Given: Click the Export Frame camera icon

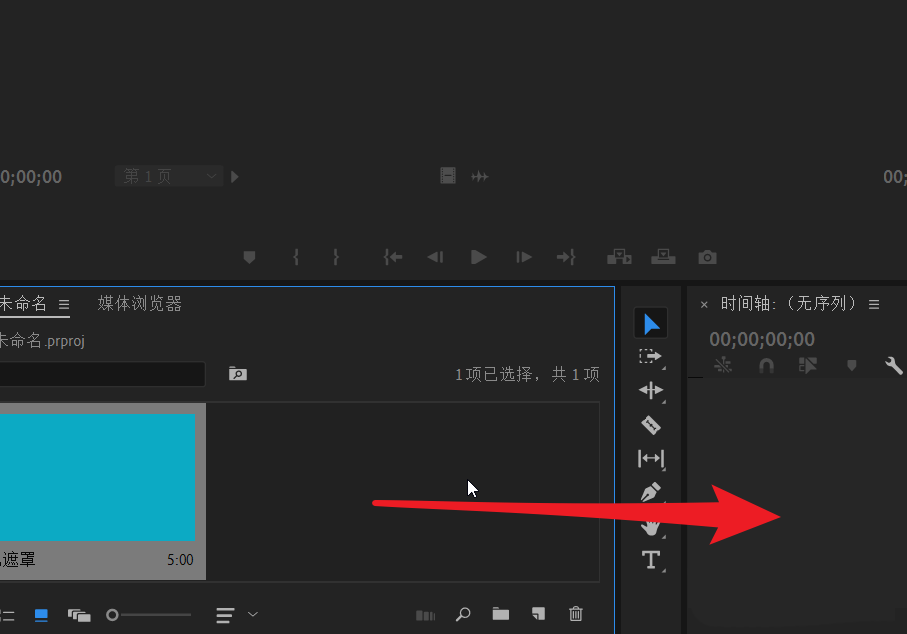Looking at the screenshot, I should pyautogui.click(x=707, y=257).
